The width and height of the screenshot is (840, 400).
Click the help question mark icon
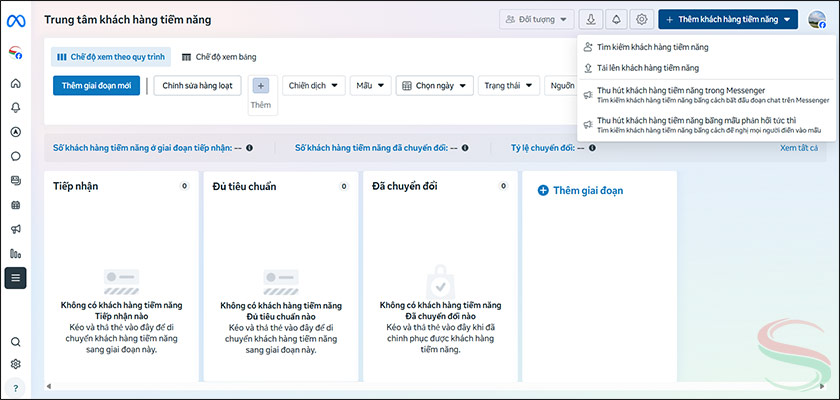tap(15, 387)
